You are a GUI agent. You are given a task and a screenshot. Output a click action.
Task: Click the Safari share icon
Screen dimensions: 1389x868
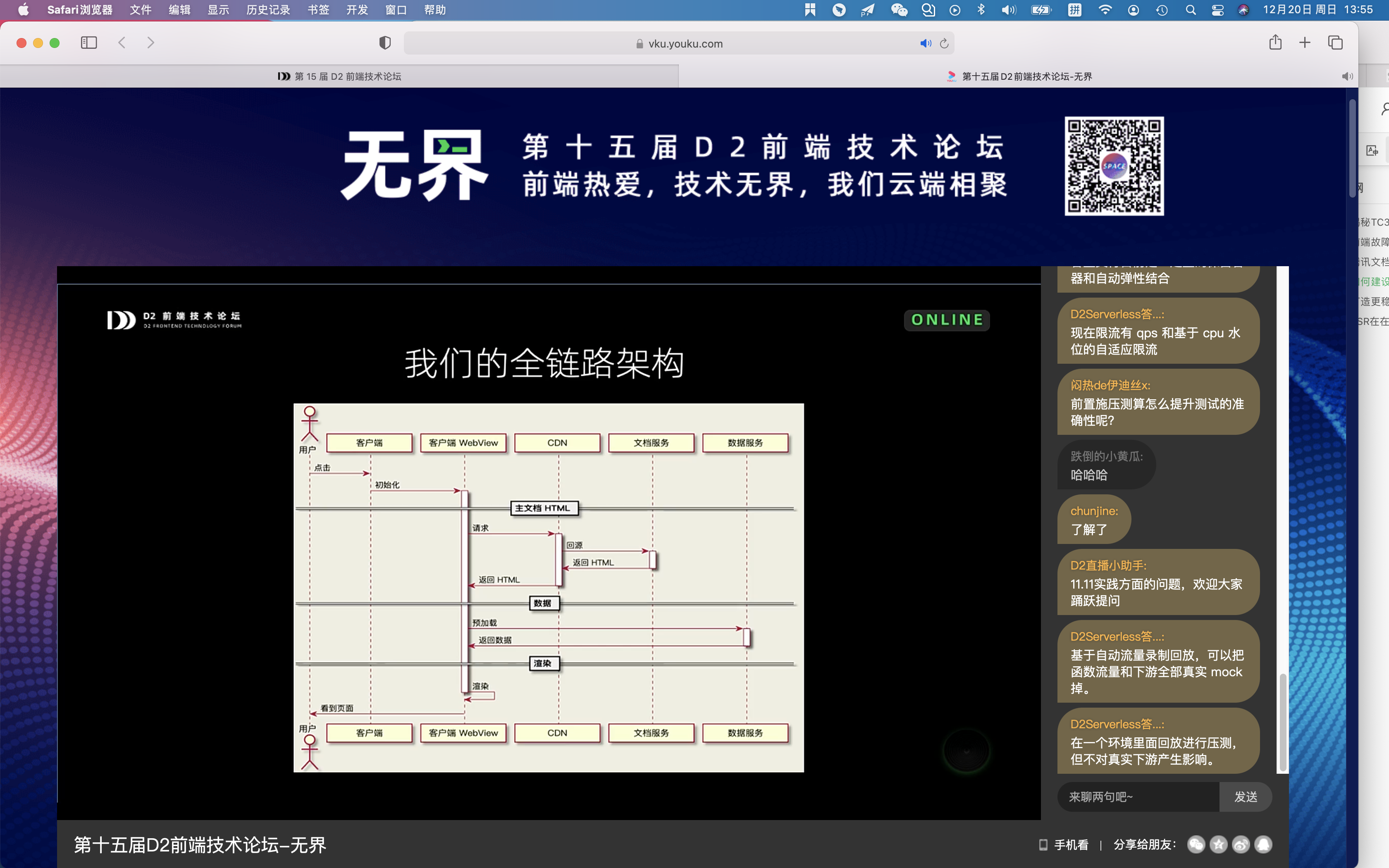click(1275, 43)
